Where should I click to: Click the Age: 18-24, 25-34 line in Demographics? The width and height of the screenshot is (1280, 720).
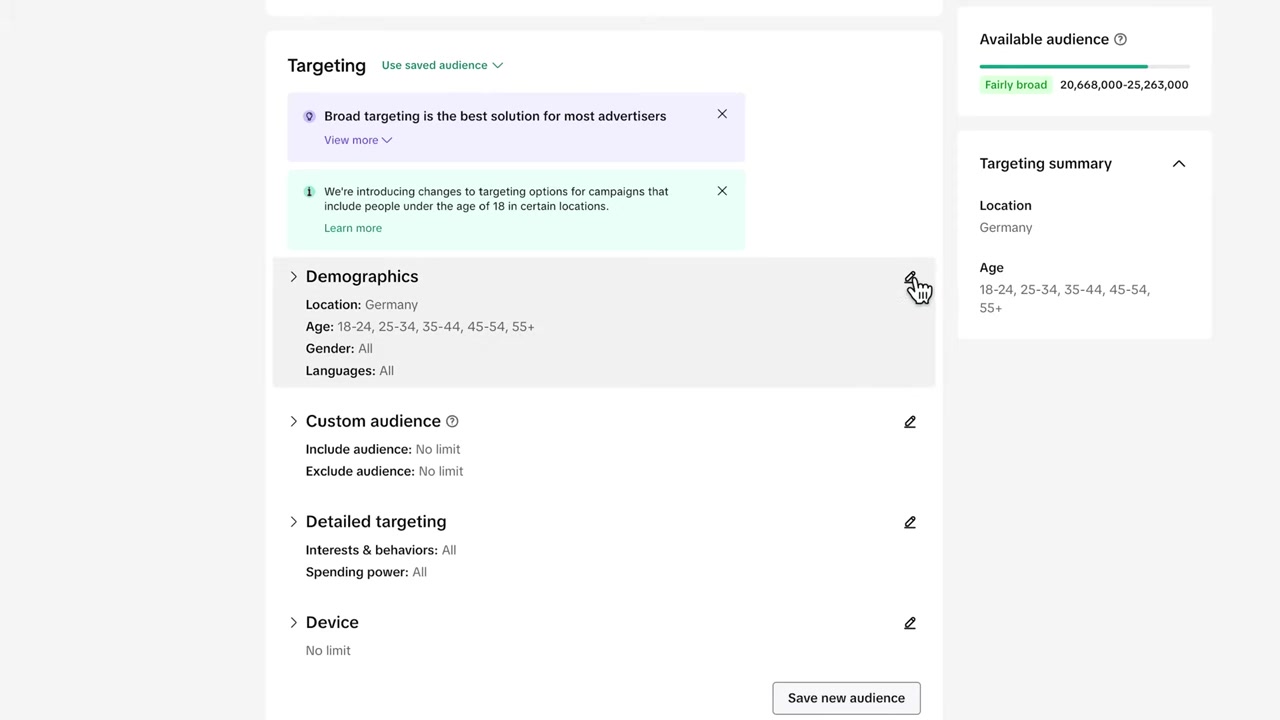point(420,327)
